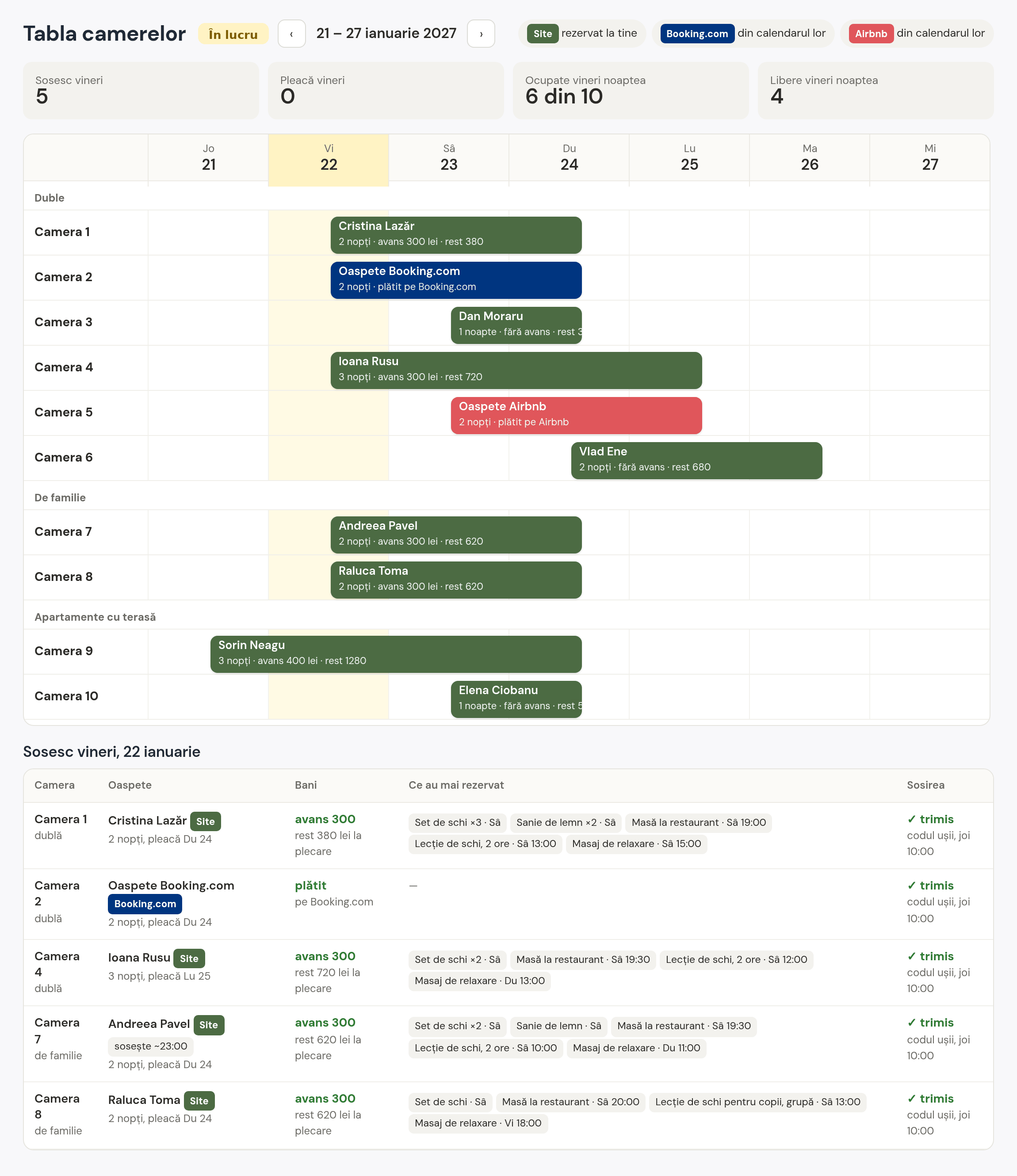
Task: Open Ioana Rusu three-night booking bar
Action: [516, 370]
